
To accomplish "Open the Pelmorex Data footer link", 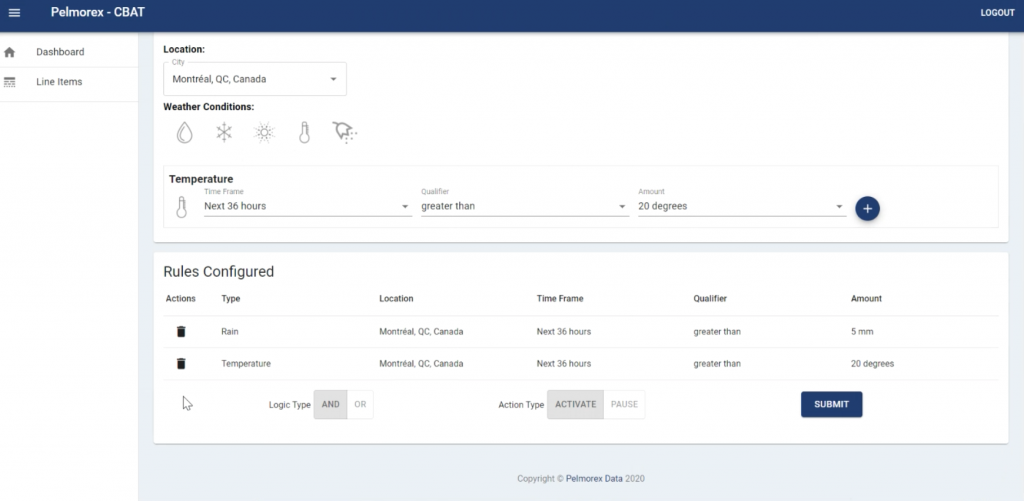I will pos(594,478).
